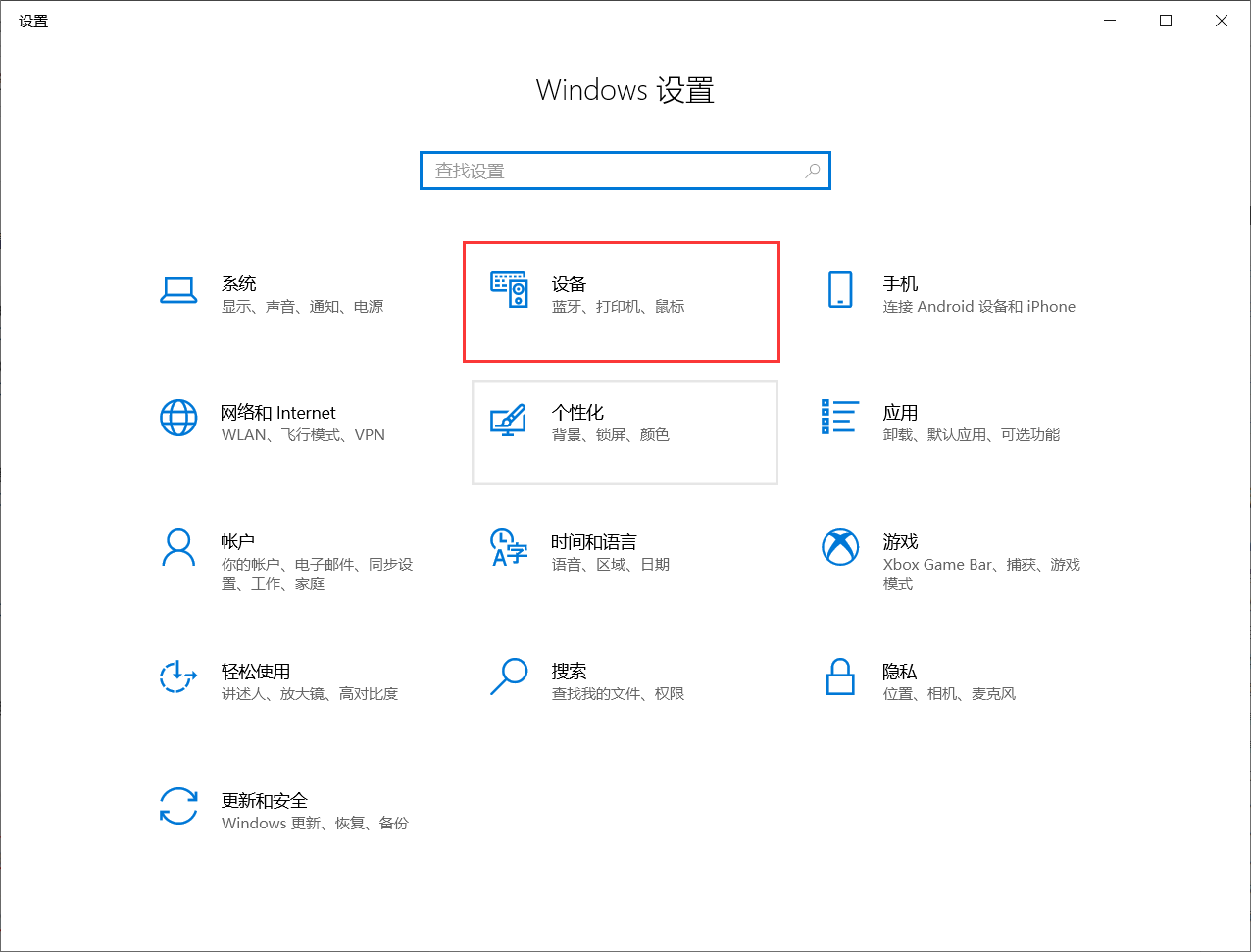Screen dimensions: 1251x952
Task: Click description 讲述人、放大镜、高对比度
Action: tap(310, 694)
